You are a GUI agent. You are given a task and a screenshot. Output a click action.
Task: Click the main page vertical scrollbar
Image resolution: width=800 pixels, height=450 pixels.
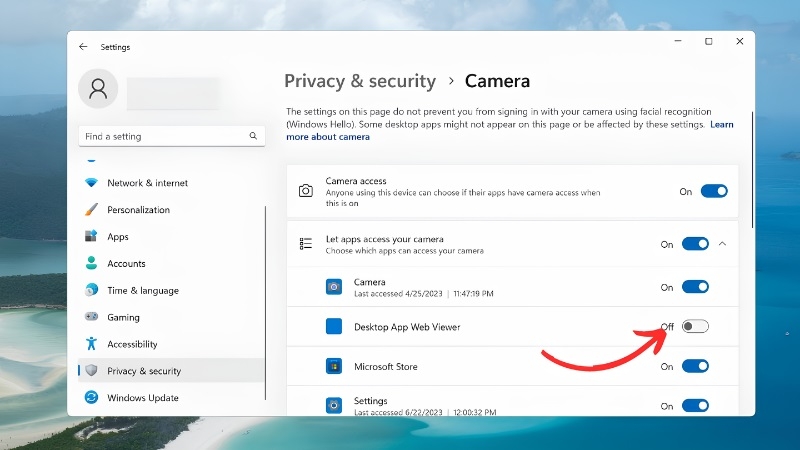point(752,170)
